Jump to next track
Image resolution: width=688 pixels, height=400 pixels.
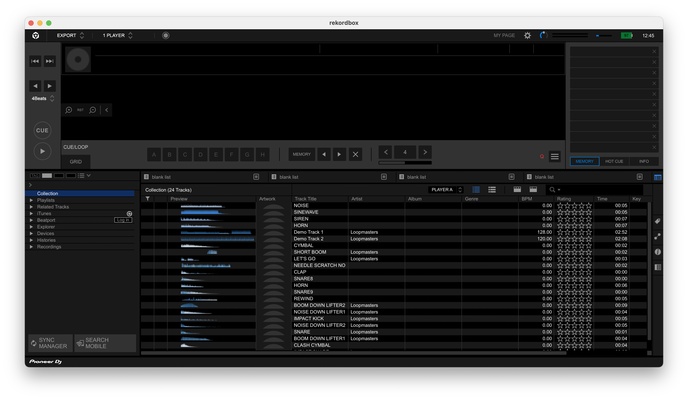tap(50, 61)
